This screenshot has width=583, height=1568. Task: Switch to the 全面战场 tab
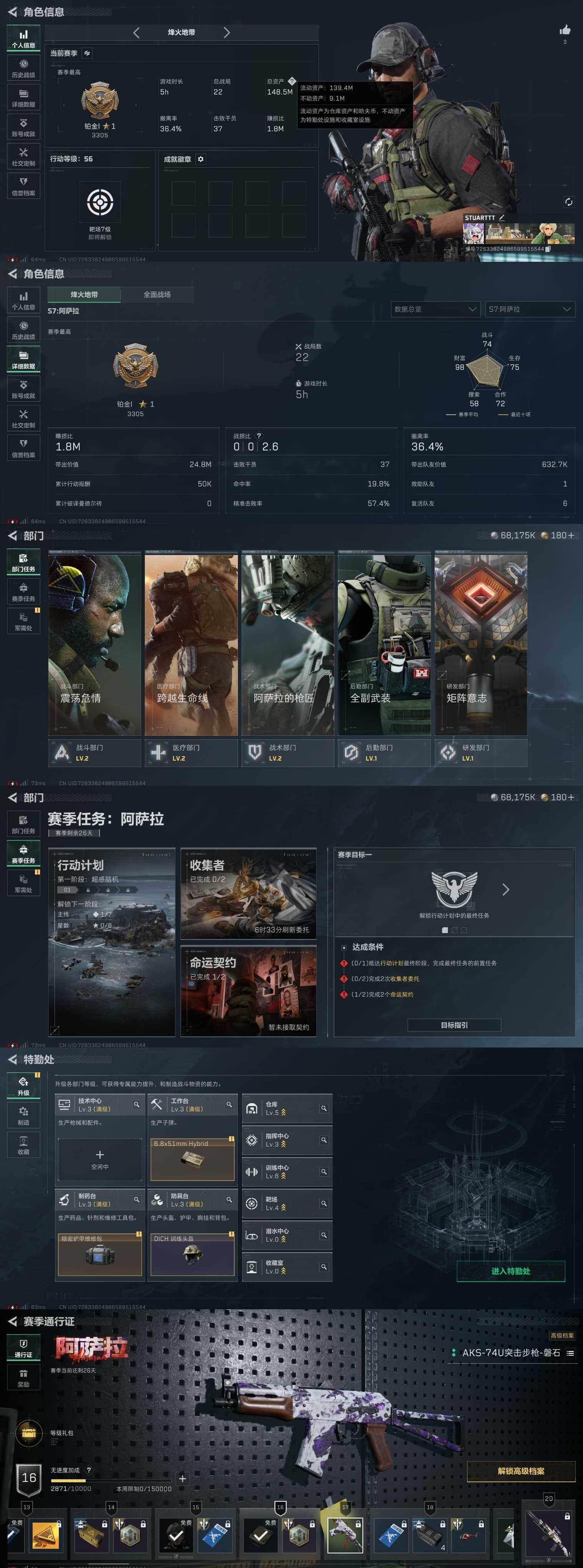(x=157, y=294)
